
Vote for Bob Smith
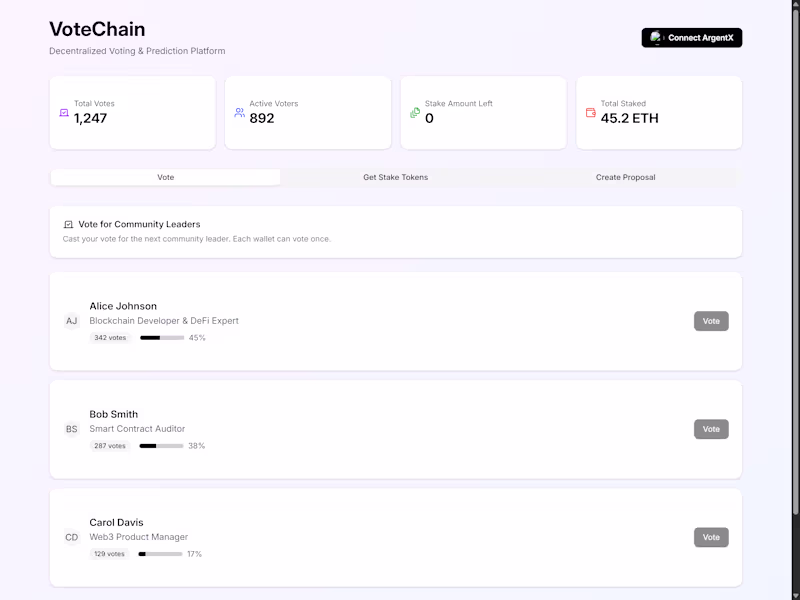tap(711, 429)
